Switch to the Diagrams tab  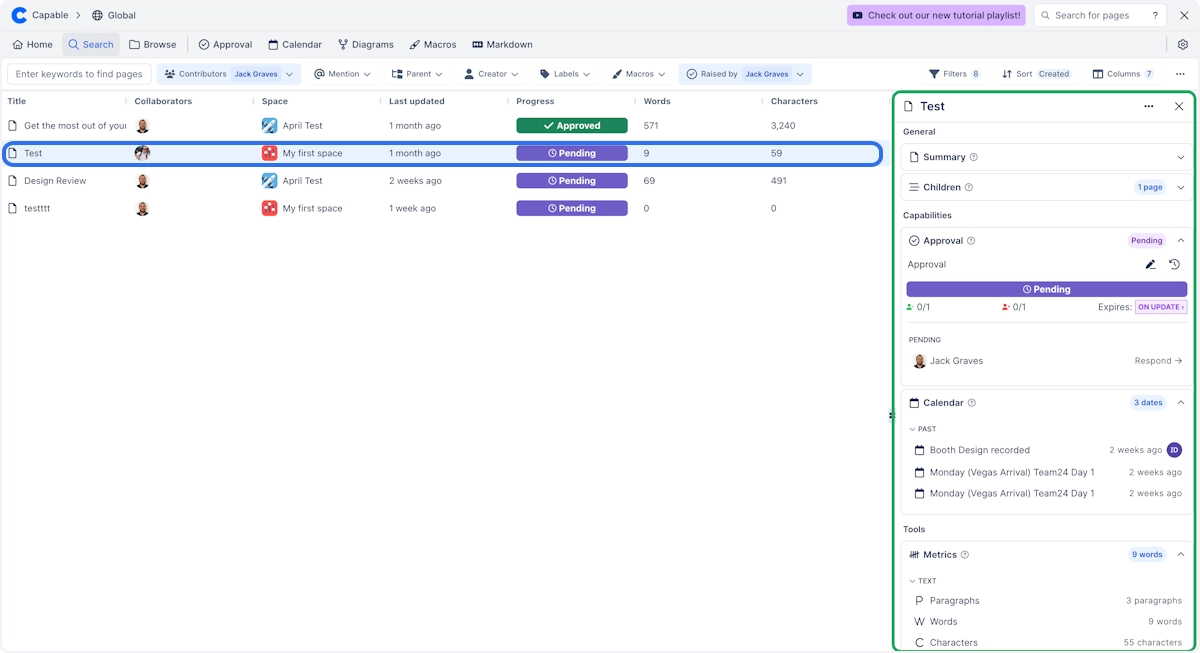pos(365,45)
